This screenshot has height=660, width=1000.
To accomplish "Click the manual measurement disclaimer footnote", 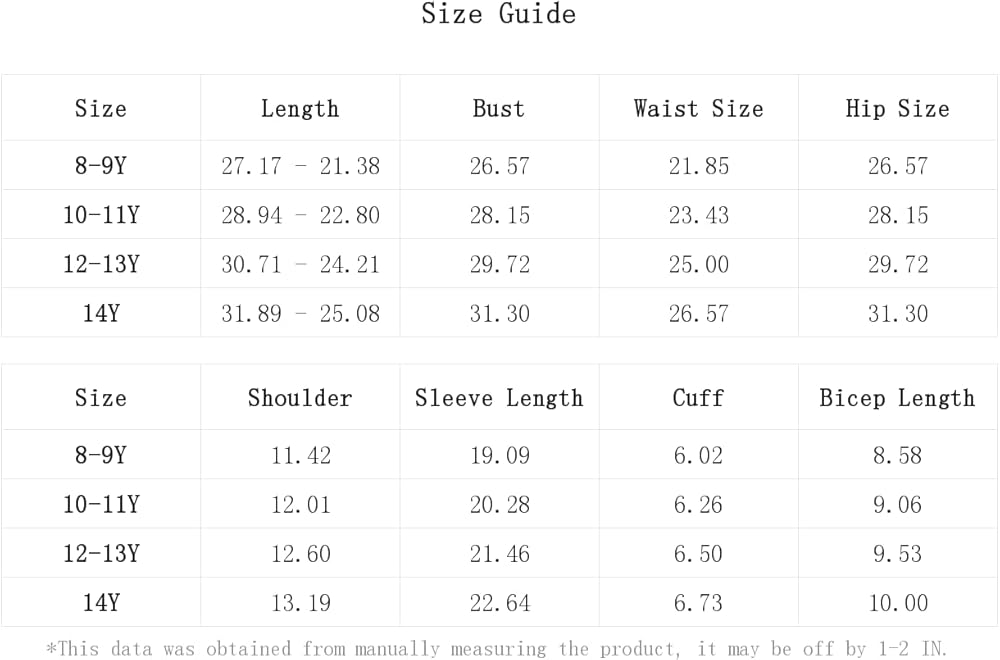I will (x=498, y=648).
